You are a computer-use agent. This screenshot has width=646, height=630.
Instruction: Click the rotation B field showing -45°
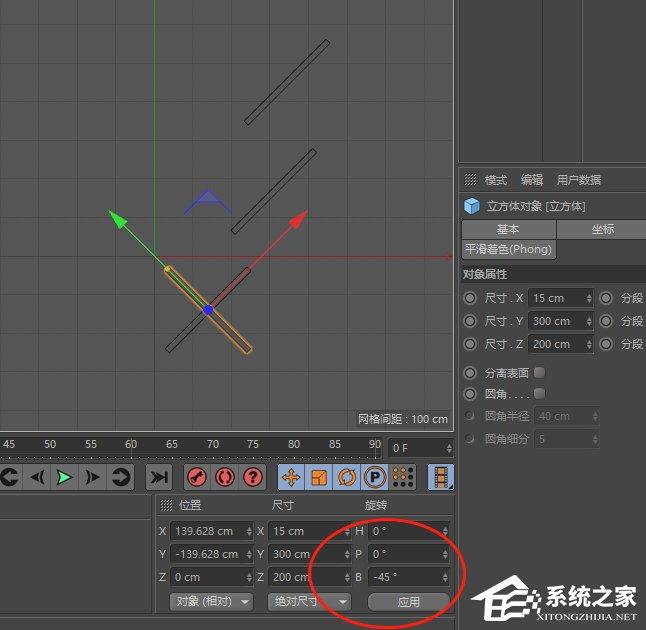click(409, 577)
